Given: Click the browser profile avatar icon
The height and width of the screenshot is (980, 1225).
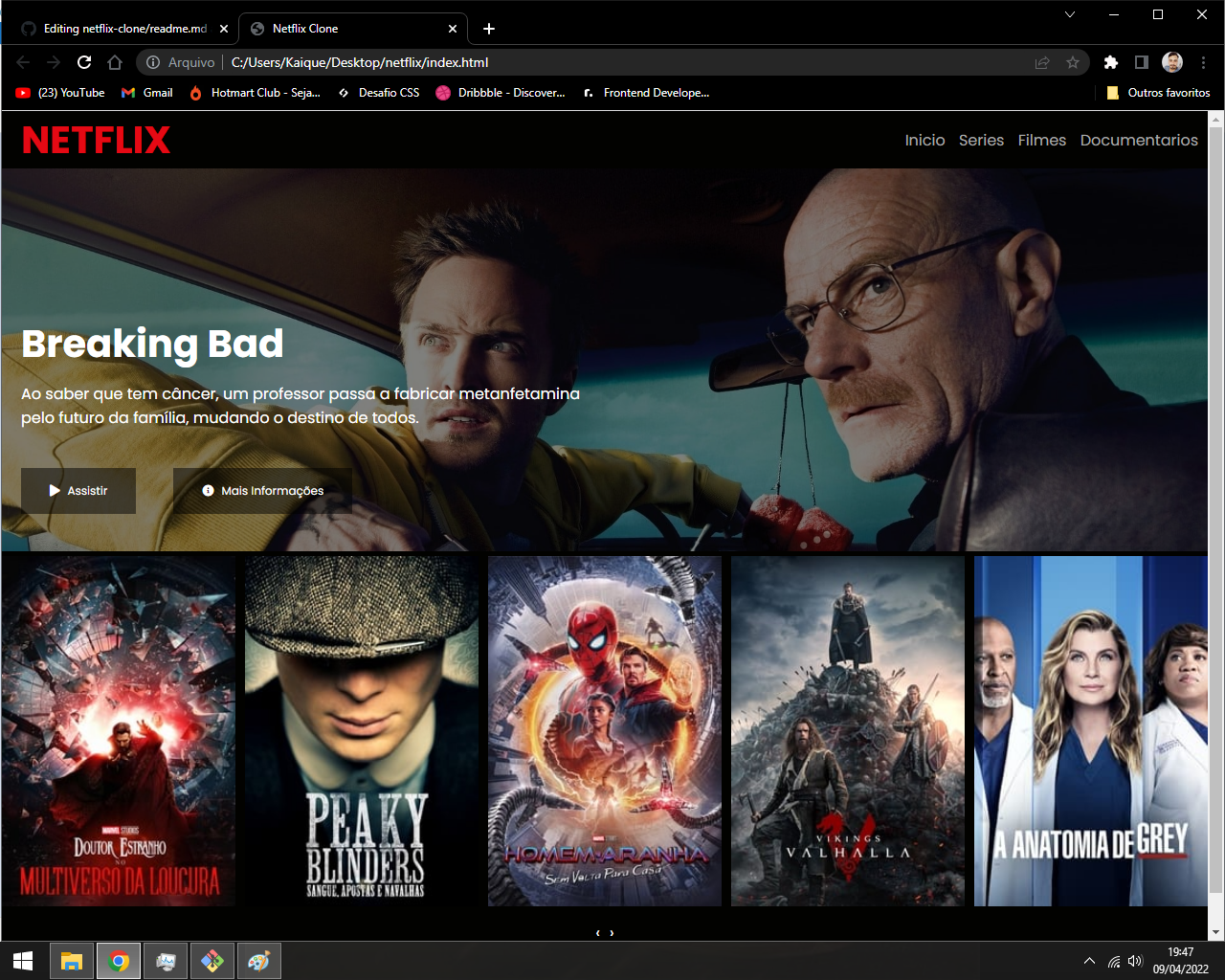Looking at the screenshot, I should click(1170, 61).
